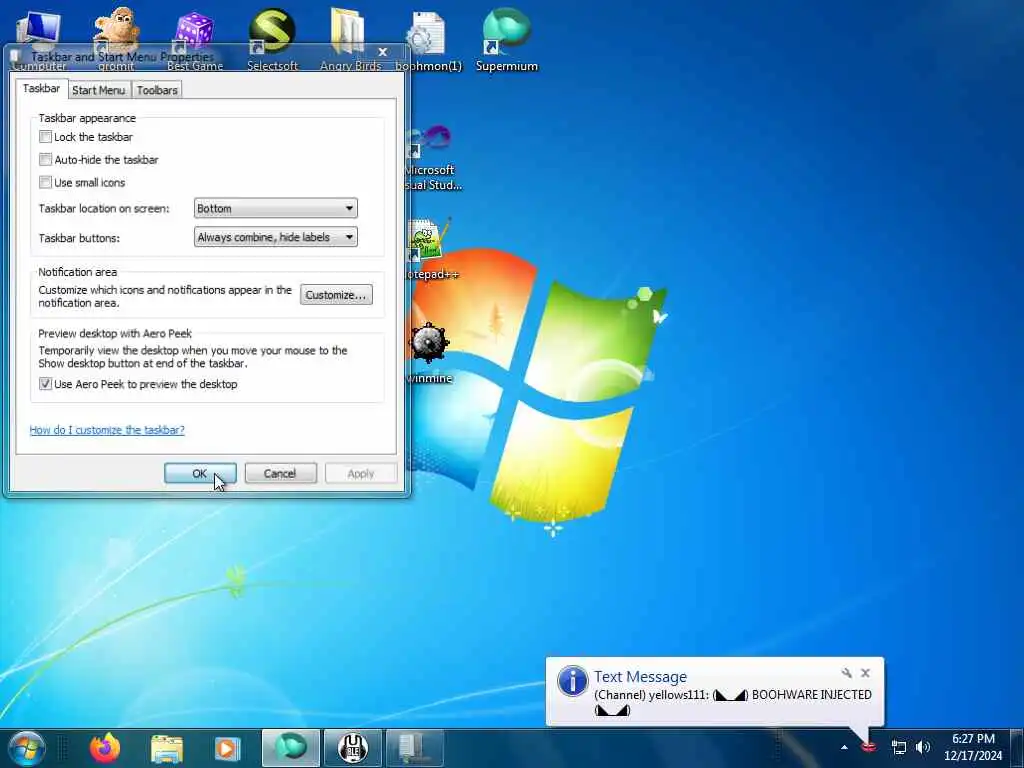The image size is (1024, 768).
Task: Open Angry Birds desktop folder
Action: point(350,40)
